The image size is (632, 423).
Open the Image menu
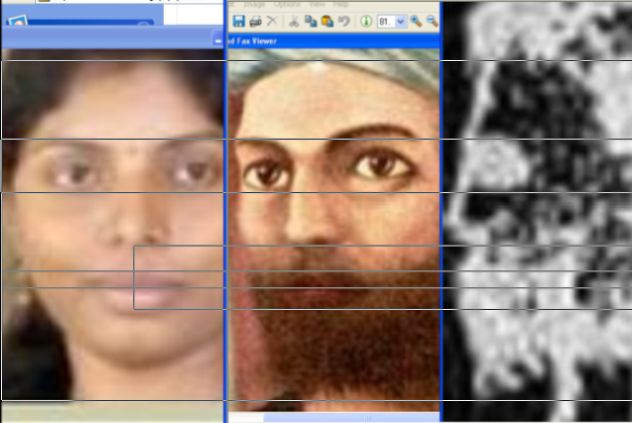coord(255,4)
